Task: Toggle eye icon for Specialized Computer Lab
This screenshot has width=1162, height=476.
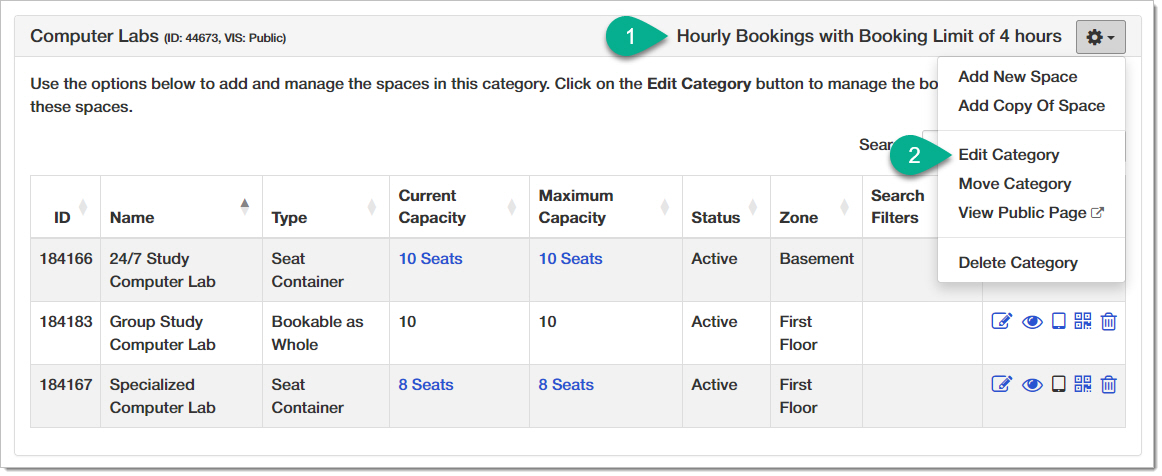Action: coord(1032,385)
